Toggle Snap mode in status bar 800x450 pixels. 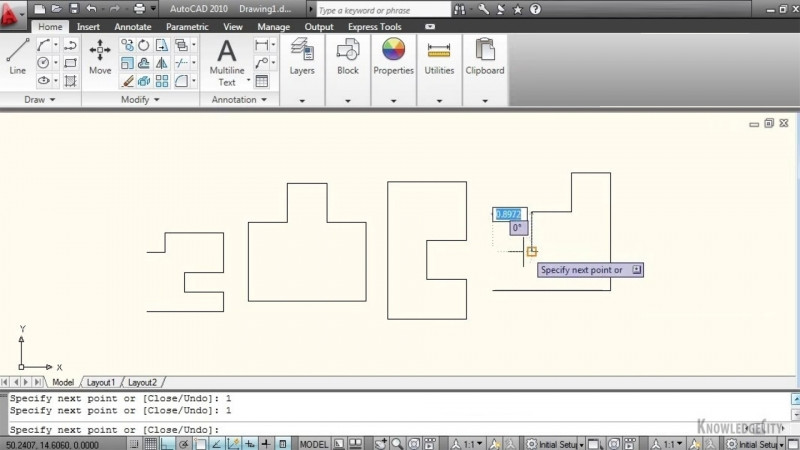[134, 444]
